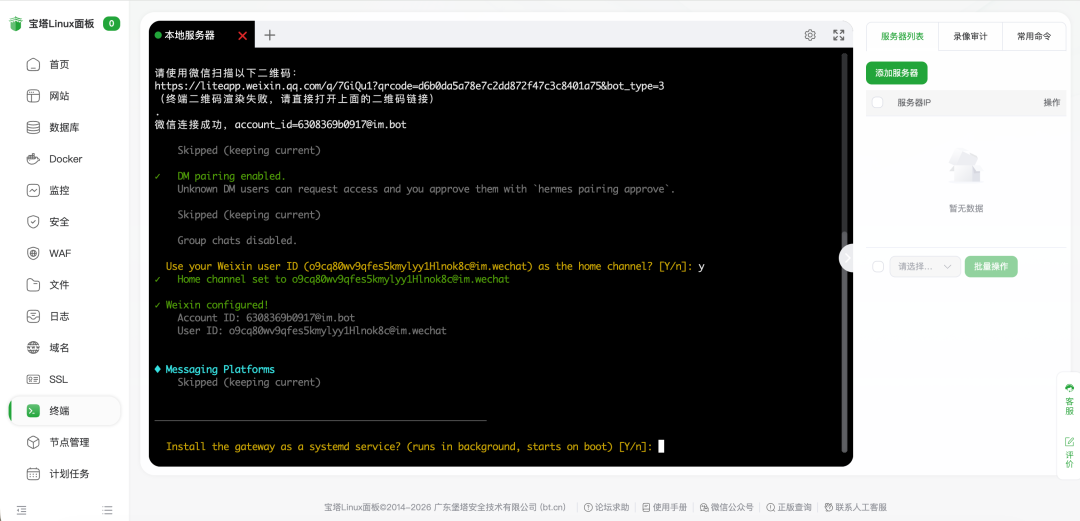
Task: Click 'Group chats disabled.' terminal line
Action: 237,241
